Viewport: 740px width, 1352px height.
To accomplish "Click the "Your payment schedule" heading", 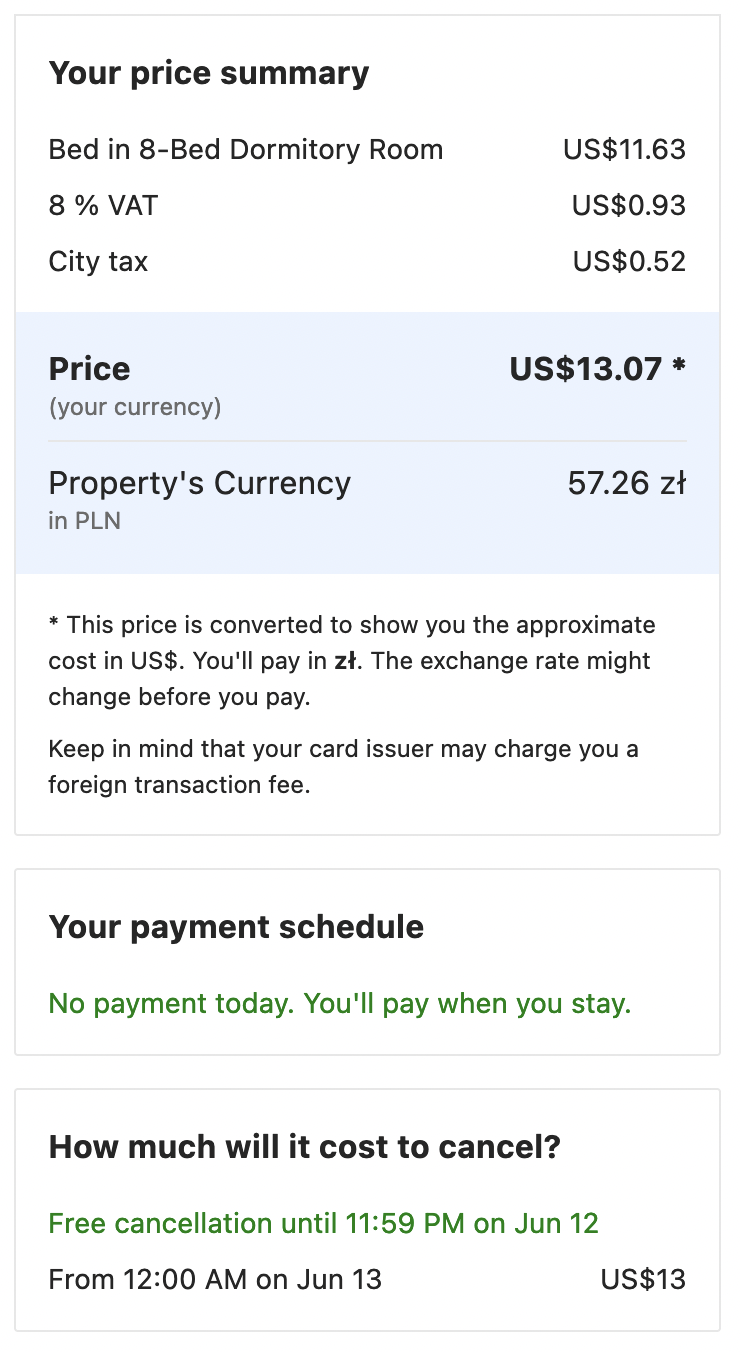I will [236, 927].
